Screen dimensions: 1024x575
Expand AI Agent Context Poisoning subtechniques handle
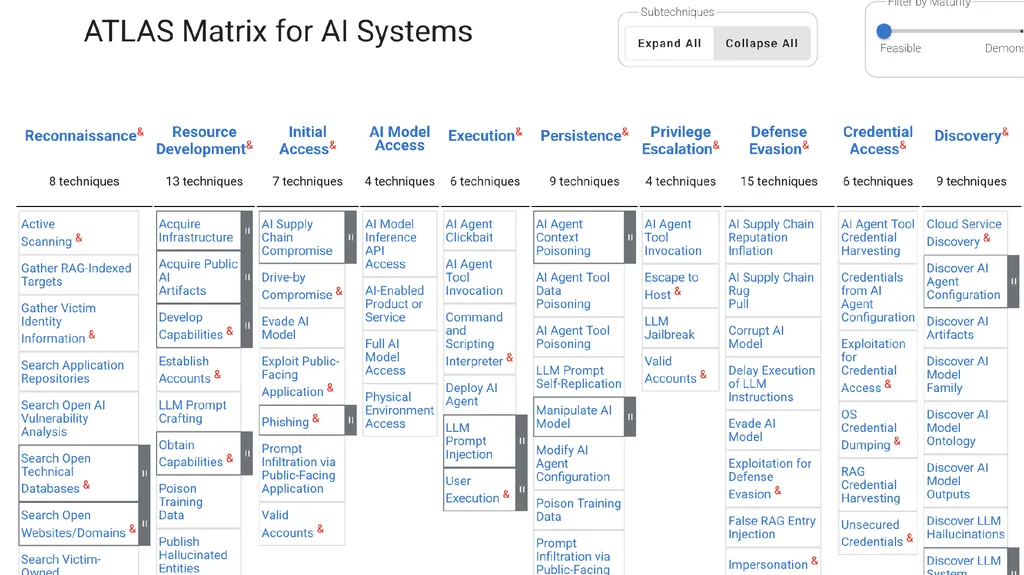tap(630, 237)
